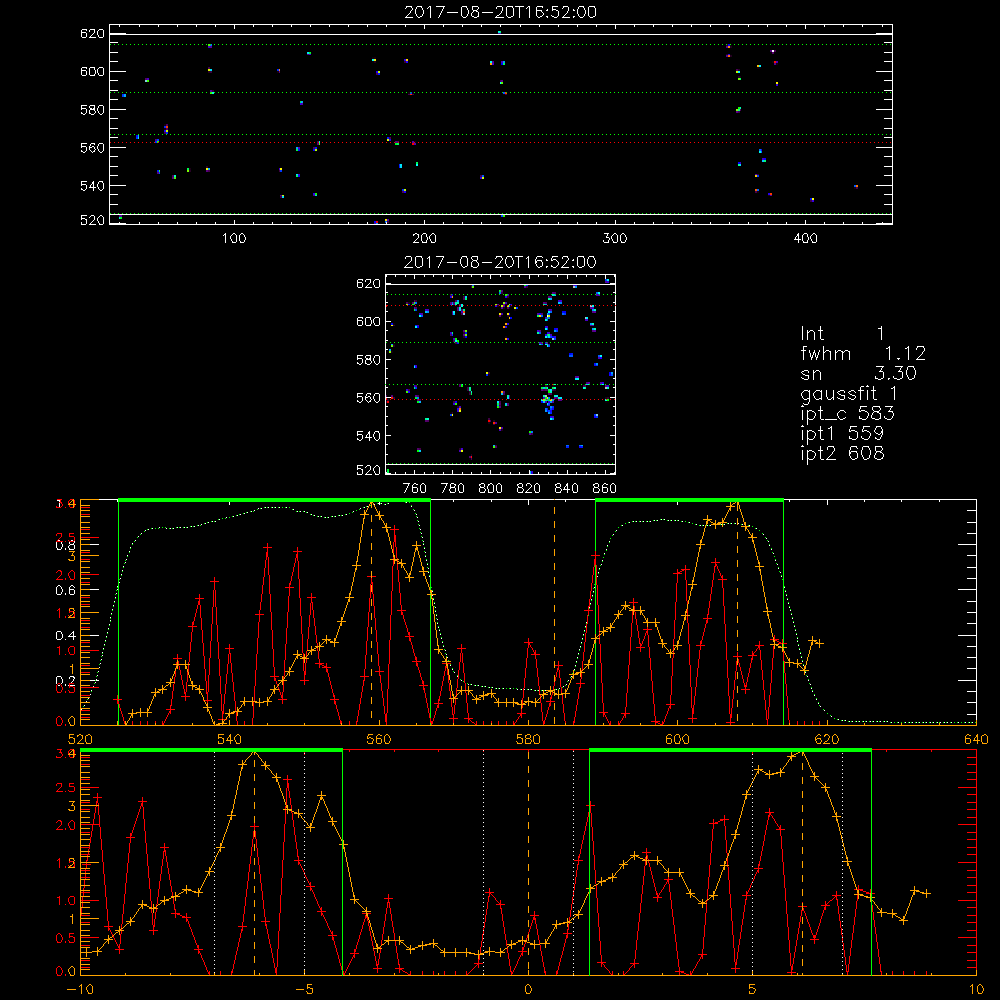Click x-axis label 640 on profile plot

976,739
